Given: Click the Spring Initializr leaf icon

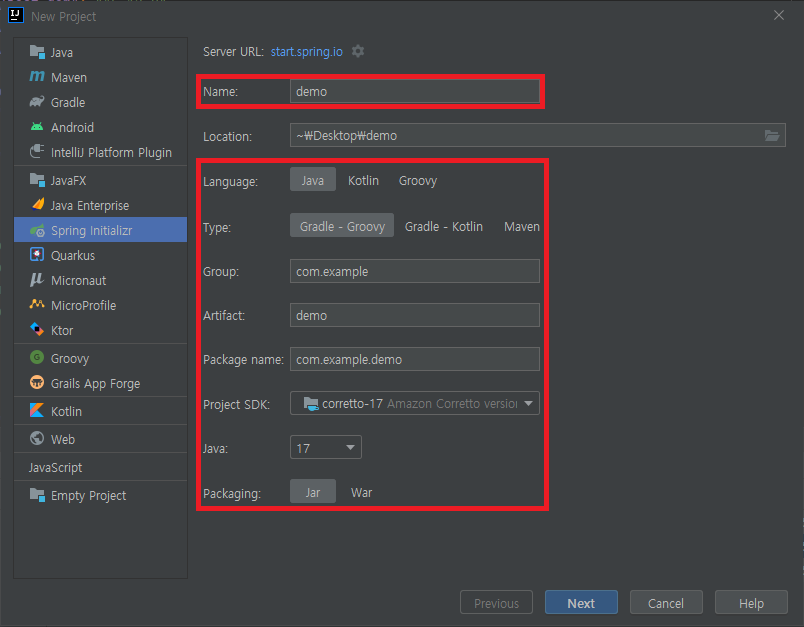Looking at the screenshot, I should coord(37,230).
